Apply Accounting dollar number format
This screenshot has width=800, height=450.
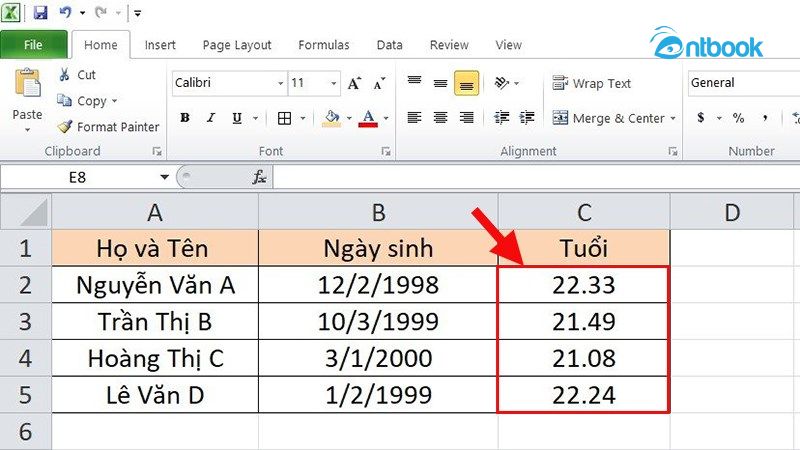point(701,118)
